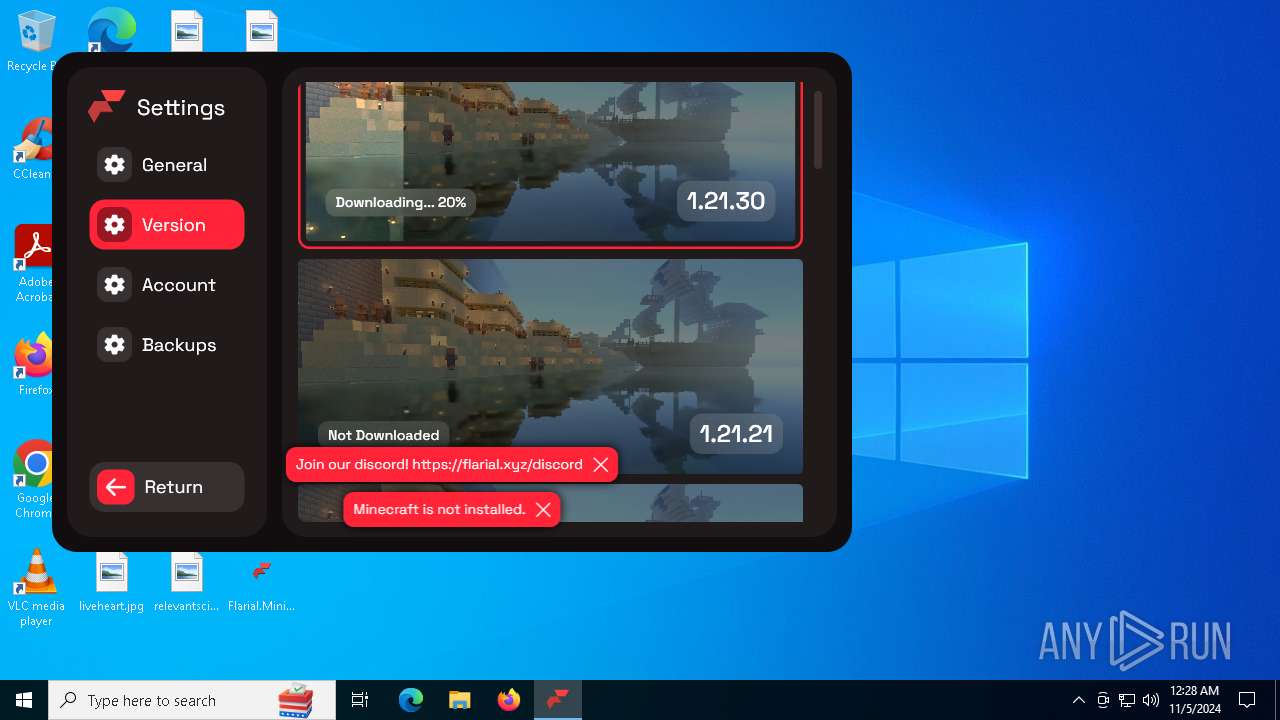The width and height of the screenshot is (1280, 720).
Task: Open the VLC media player shortcut
Action: pos(36,588)
